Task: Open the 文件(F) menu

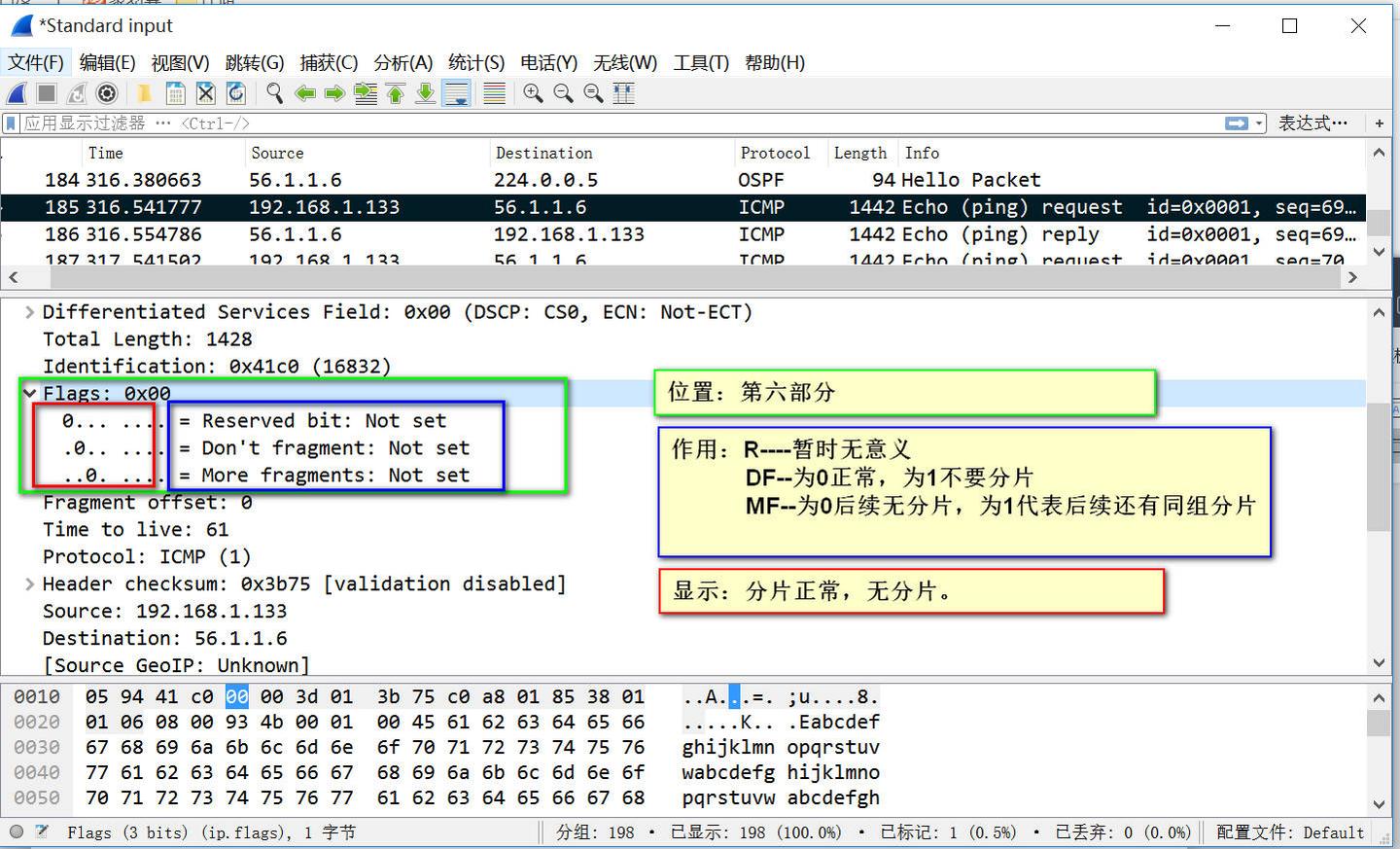Action: click(x=36, y=63)
